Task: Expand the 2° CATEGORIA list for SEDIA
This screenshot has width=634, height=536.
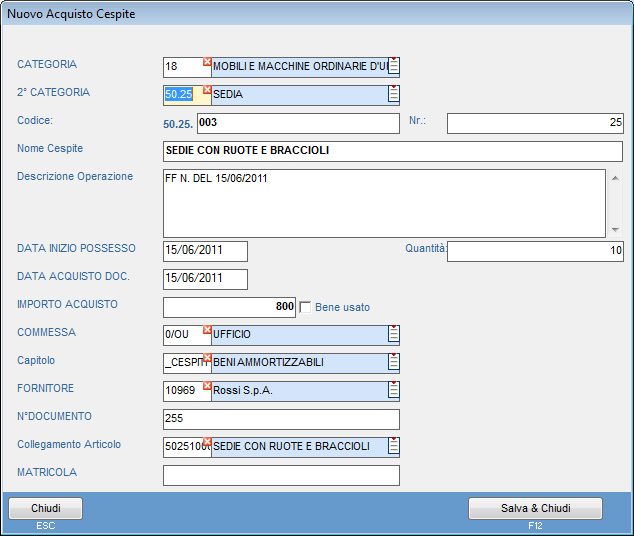Action: (394, 95)
